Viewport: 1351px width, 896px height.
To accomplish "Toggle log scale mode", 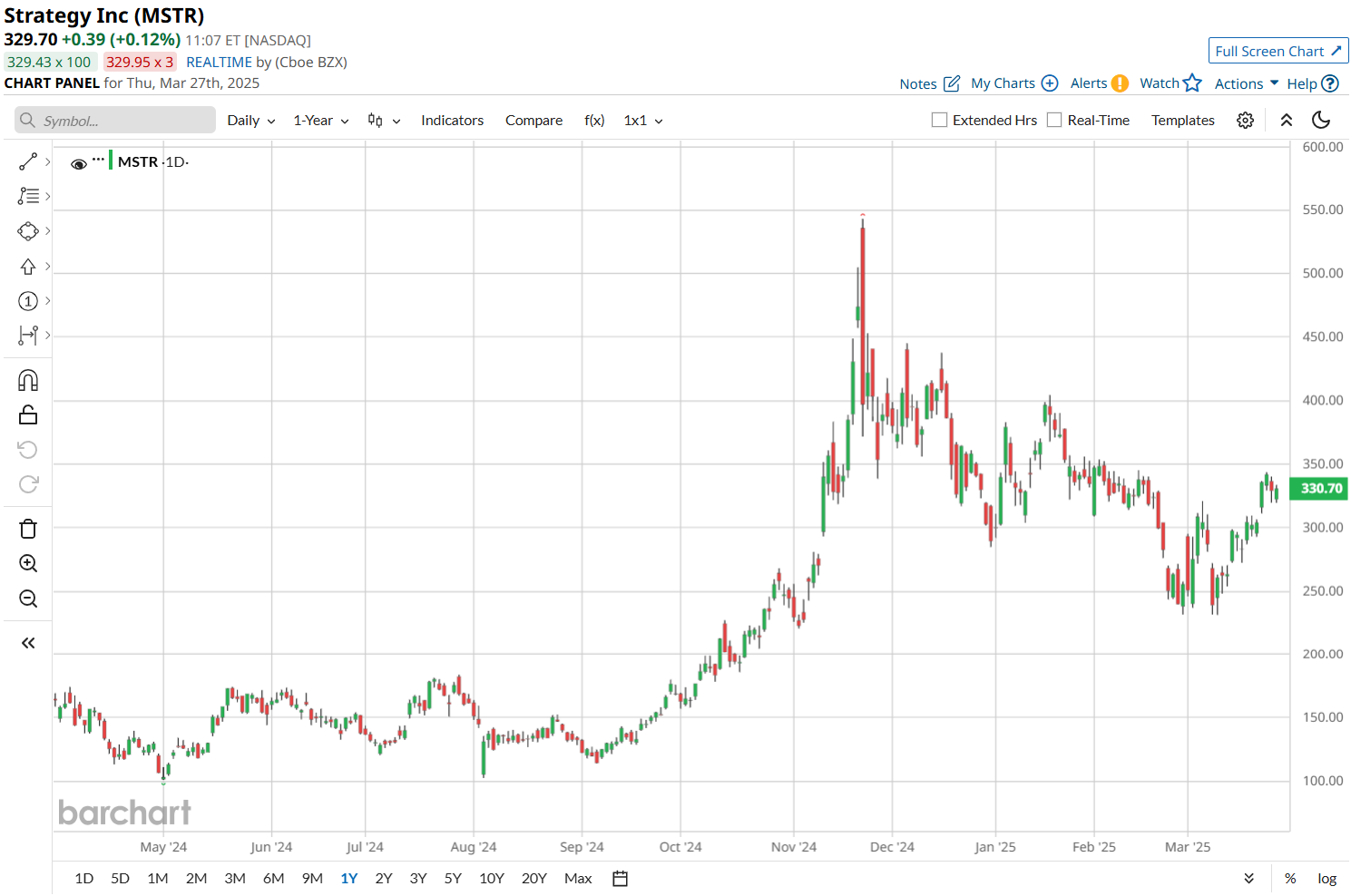I will pyautogui.click(x=1327, y=879).
